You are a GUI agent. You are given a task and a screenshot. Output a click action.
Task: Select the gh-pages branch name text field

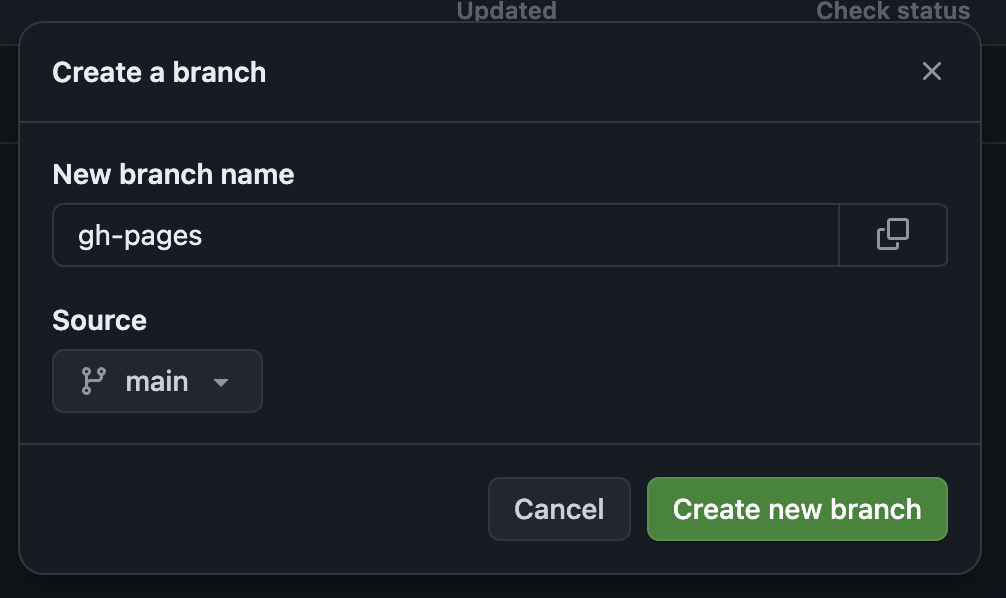[x=446, y=234]
